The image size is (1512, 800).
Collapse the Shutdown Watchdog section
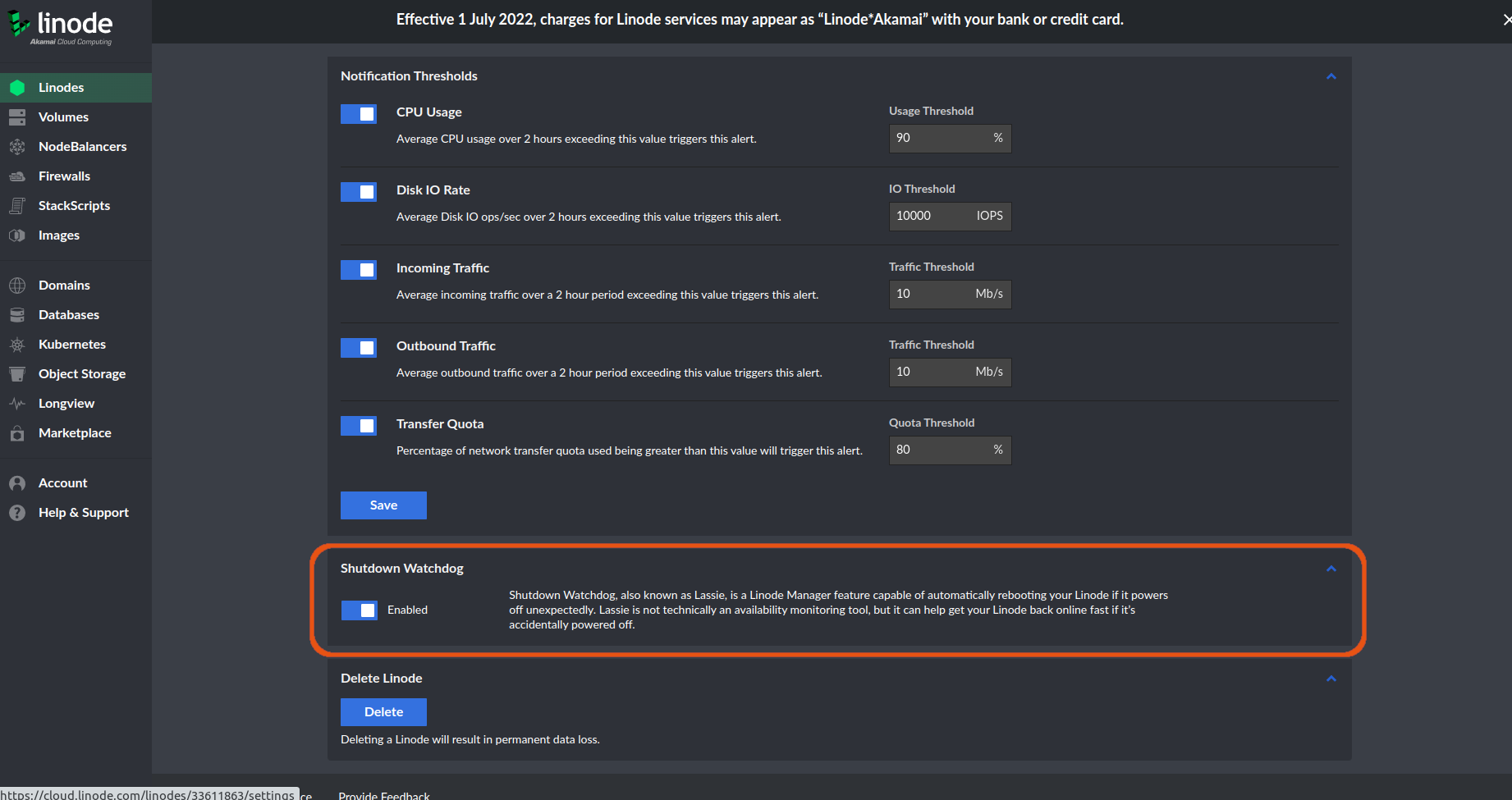point(1331,569)
